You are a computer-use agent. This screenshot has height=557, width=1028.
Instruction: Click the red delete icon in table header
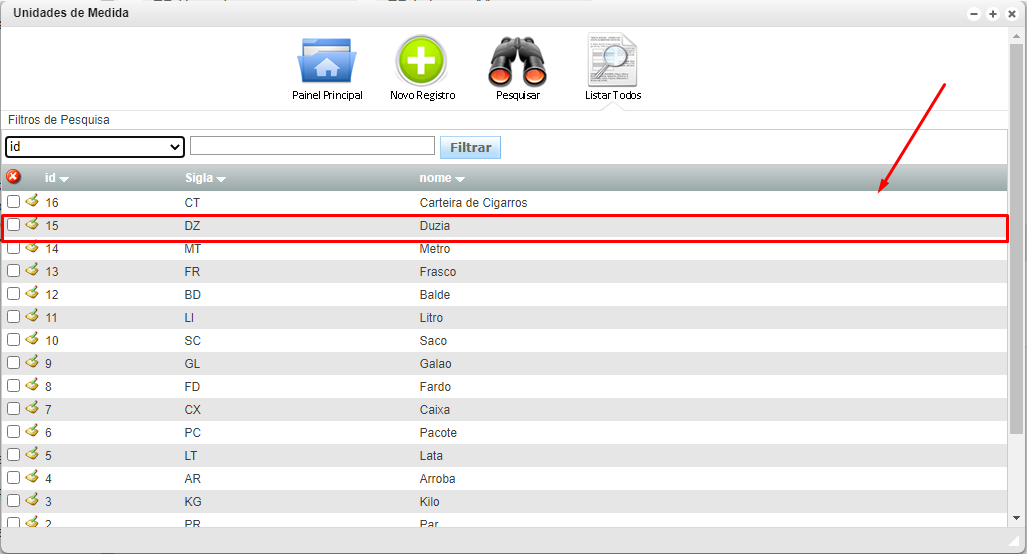tap(13, 177)
